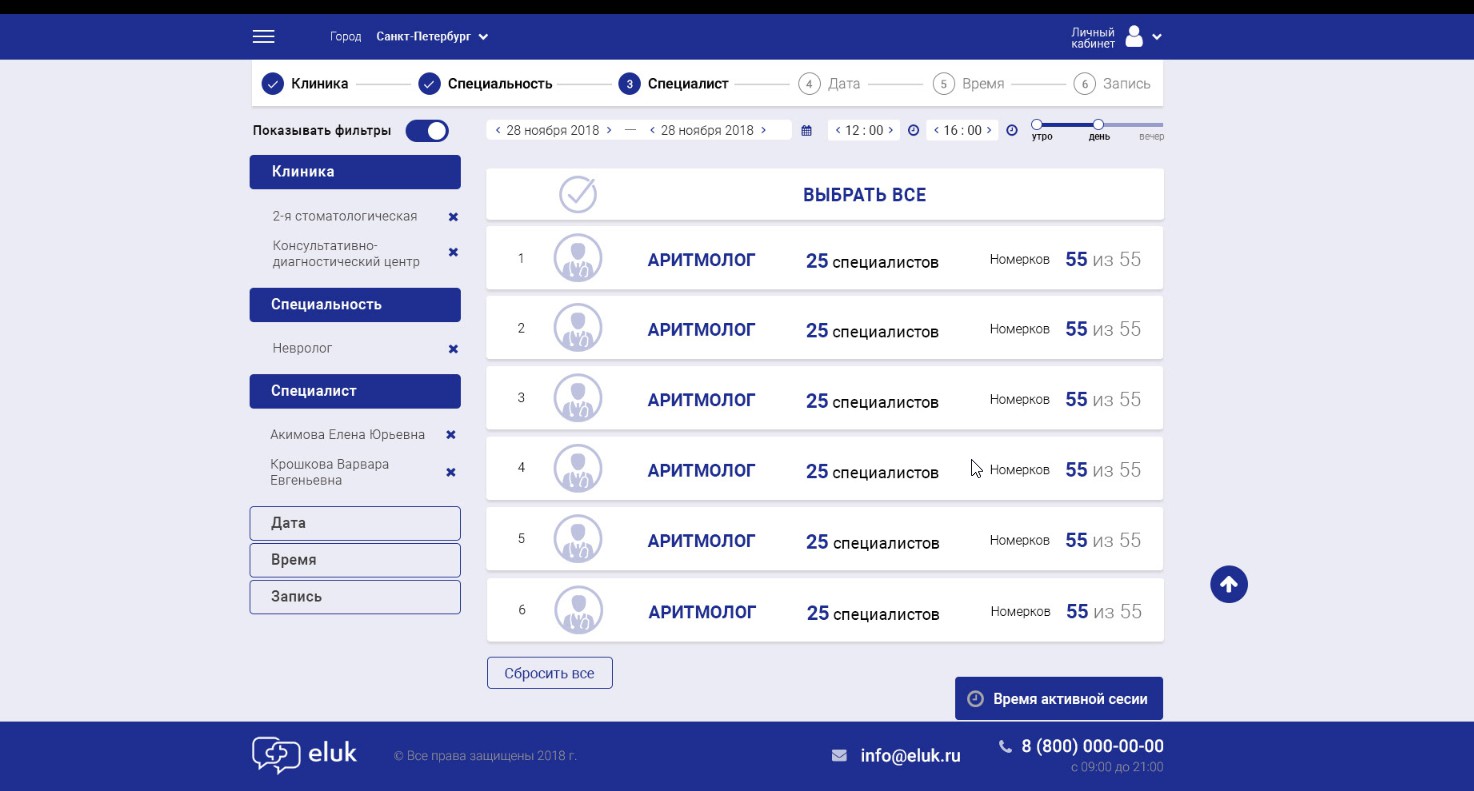
Task: Expand the Личный кабинет chevron arrow
Action: pos(1157,38)
